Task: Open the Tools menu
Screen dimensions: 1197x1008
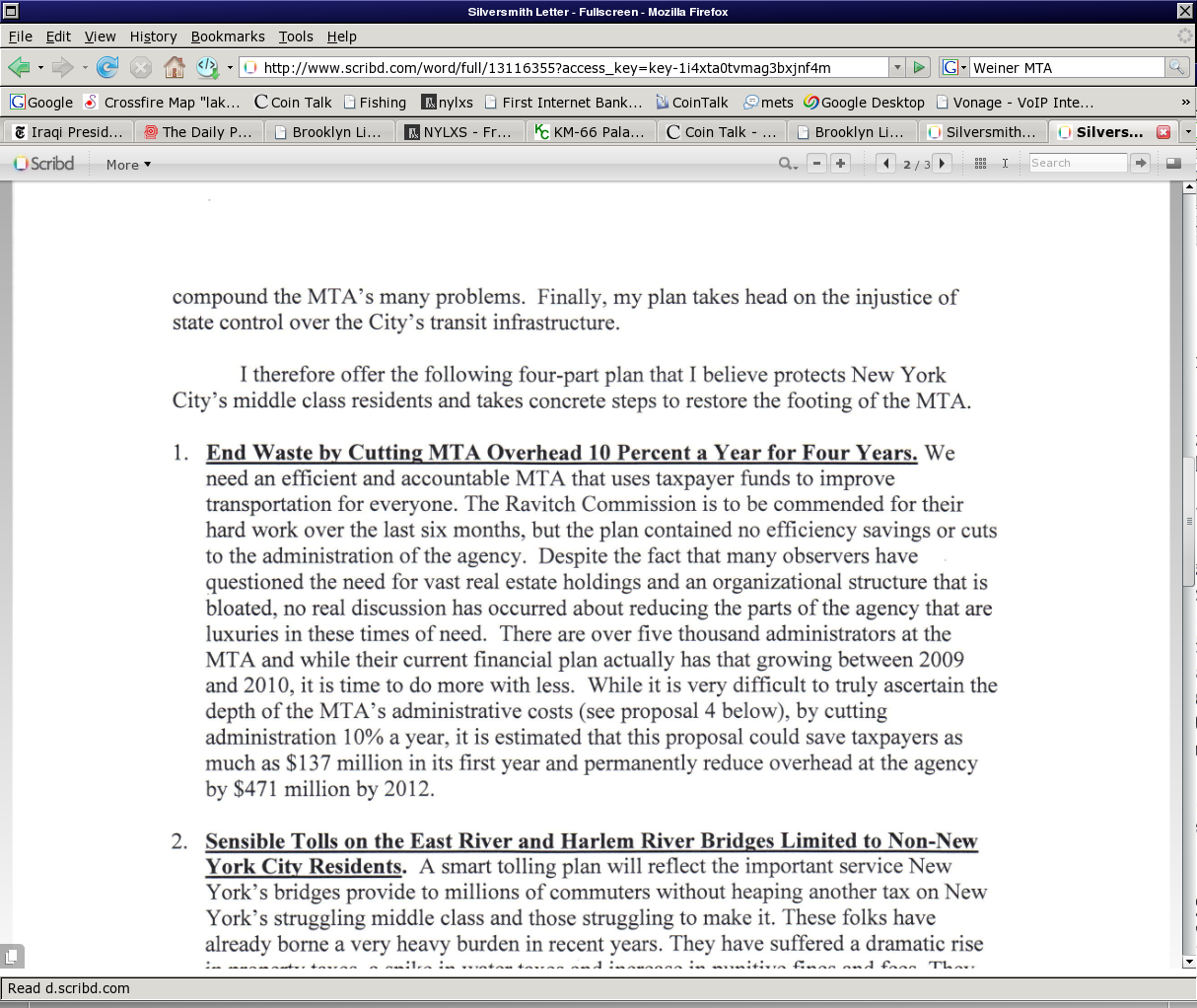Action: (x=296, y=36)
